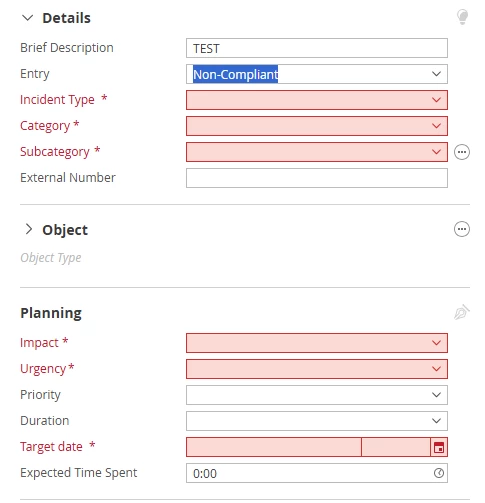Click the Target date date field
The width and height of the screenshot is (485, 503).
[274, 447]
